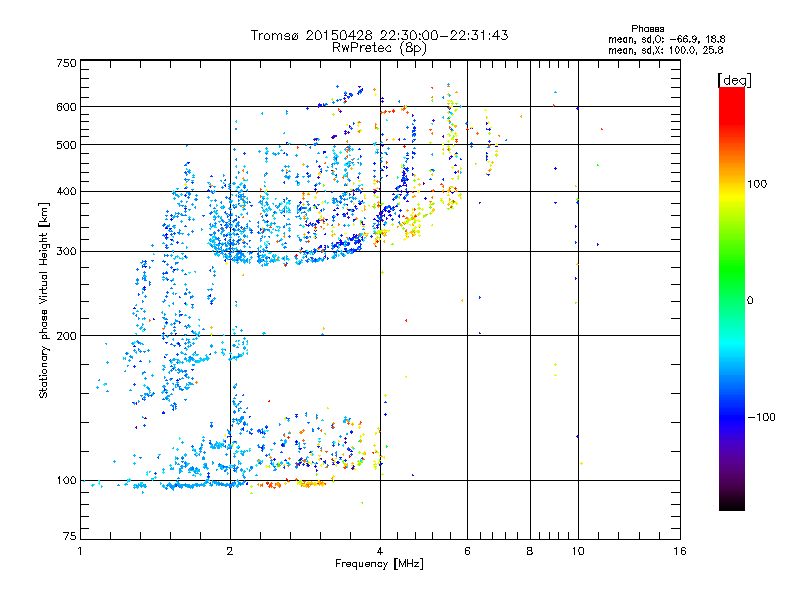This screenshot has height=600, width=800.
Task: Select the 'mean, sd,O: -66.9, 18.8' line
Action: 666,39
